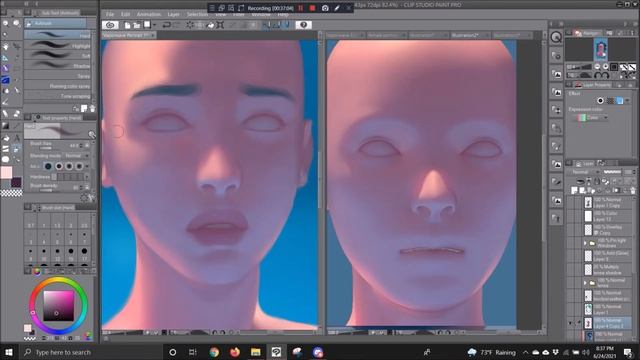Select the dark purple sub color swatch
Viewport: 640px width, 360px height.
coord(16,182)
